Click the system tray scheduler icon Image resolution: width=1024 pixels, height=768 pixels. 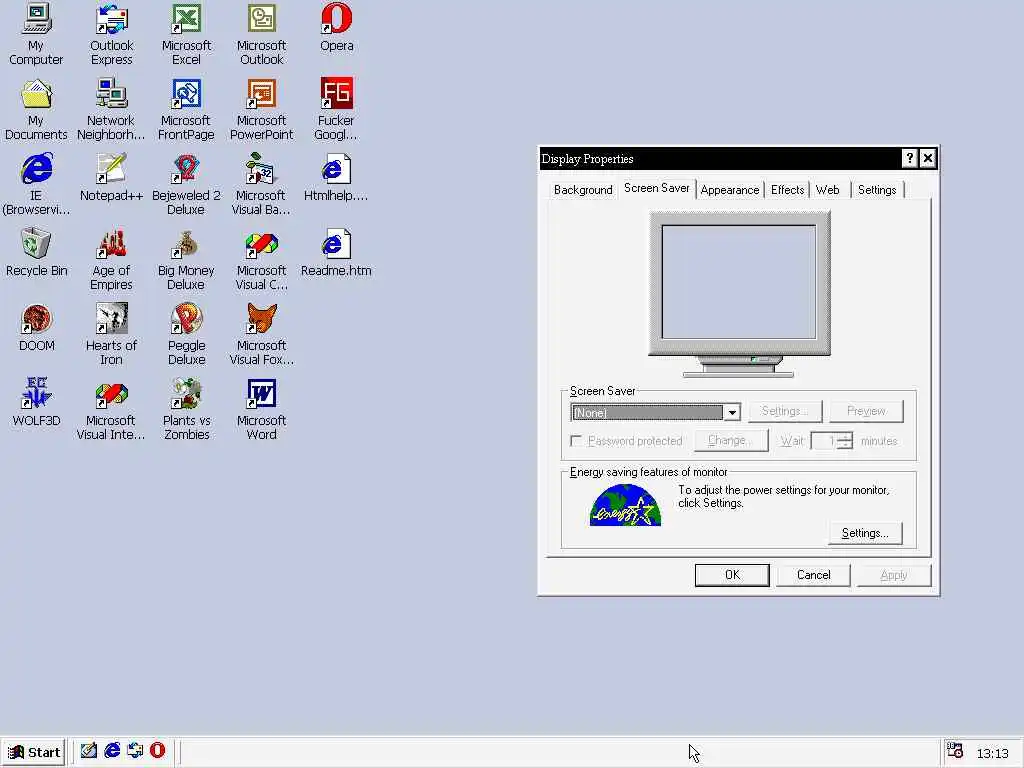(x=955, y=750)
